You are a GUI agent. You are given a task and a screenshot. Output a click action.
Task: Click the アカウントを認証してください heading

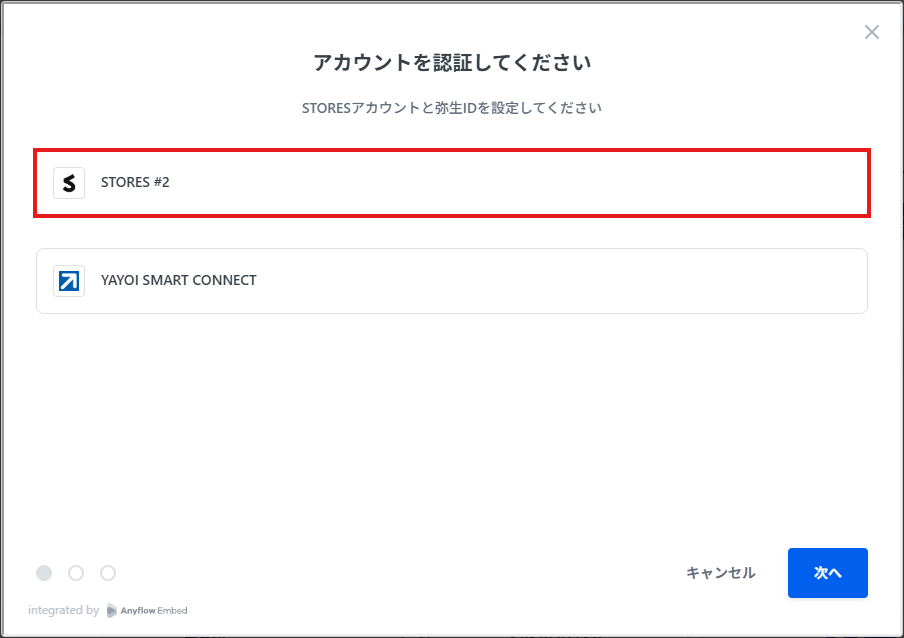452,62
